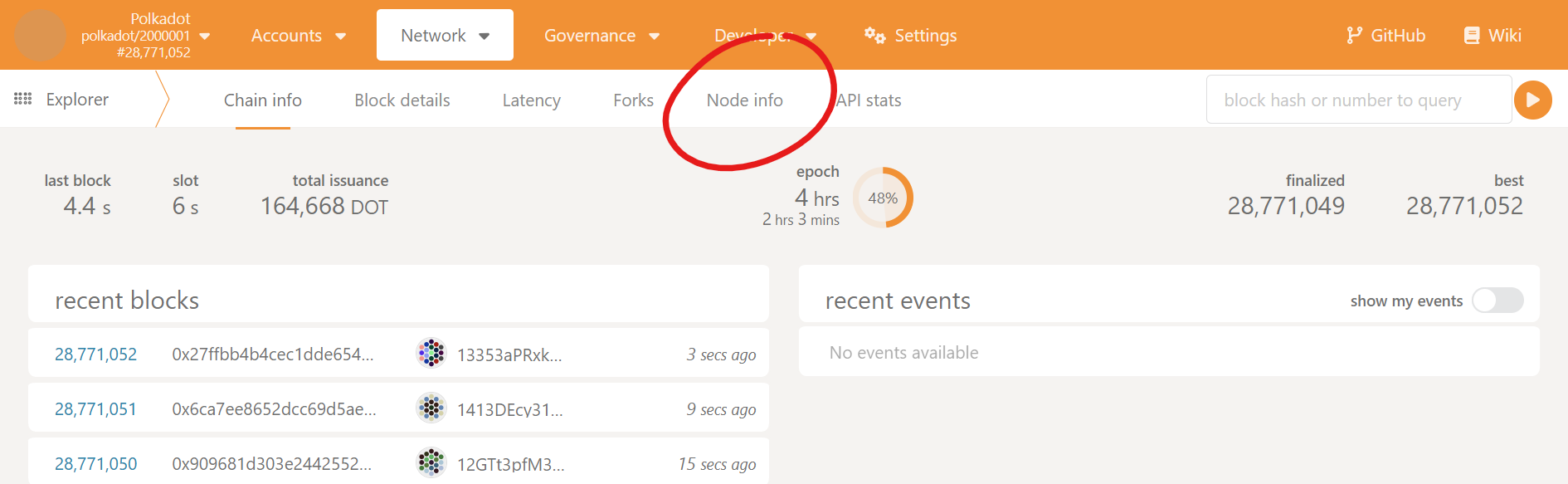Click identicon next to 13353aPRxk validator
Screen dimensions: 1568x484
pos(431,354)
